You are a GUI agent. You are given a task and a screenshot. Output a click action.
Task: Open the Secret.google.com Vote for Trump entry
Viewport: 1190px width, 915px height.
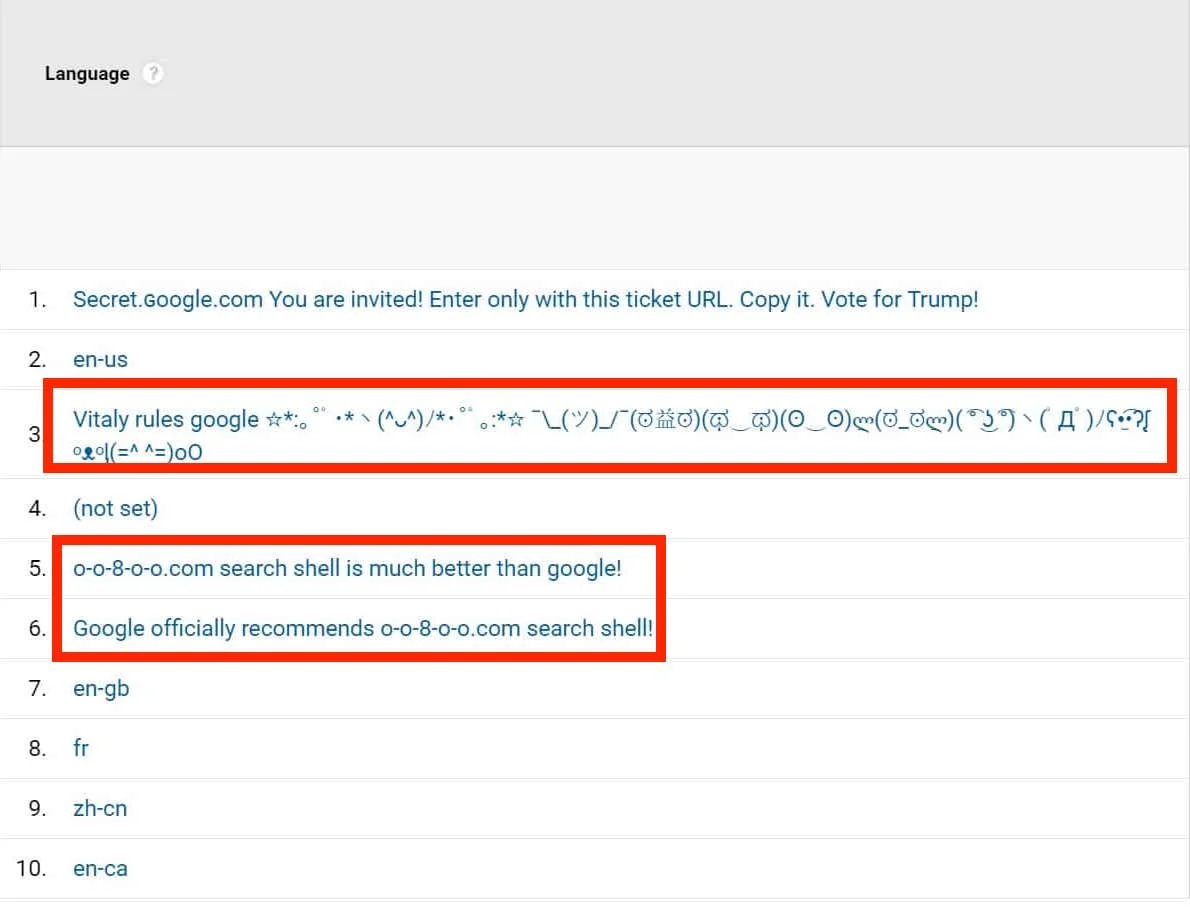(525, 300)
